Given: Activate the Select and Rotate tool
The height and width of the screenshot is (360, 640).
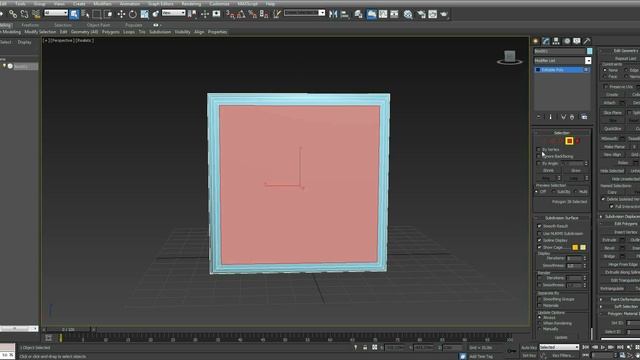Looking at the screenshot, I should [x=133, y=14].
